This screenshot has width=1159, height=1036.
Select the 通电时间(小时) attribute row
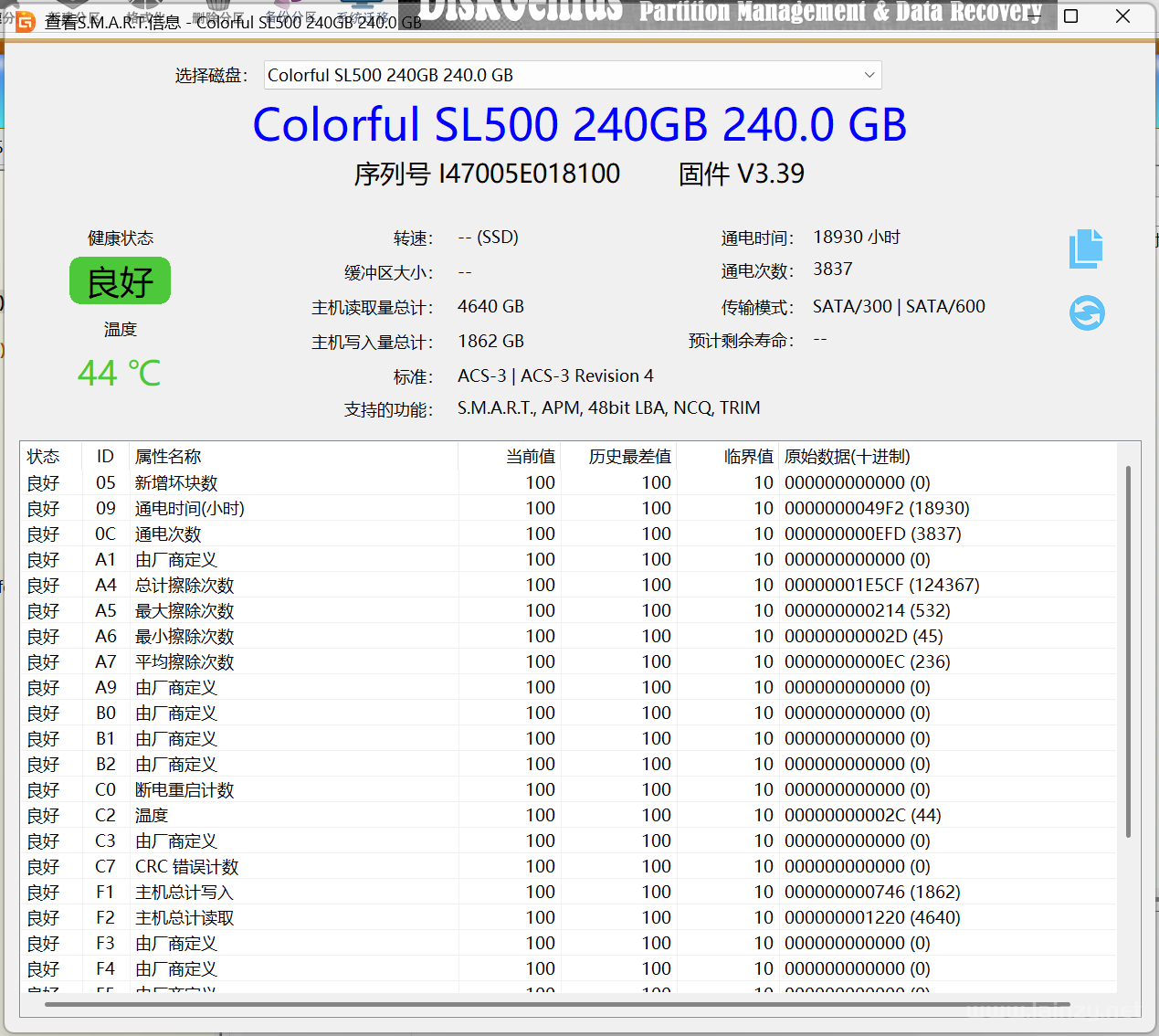190,509
